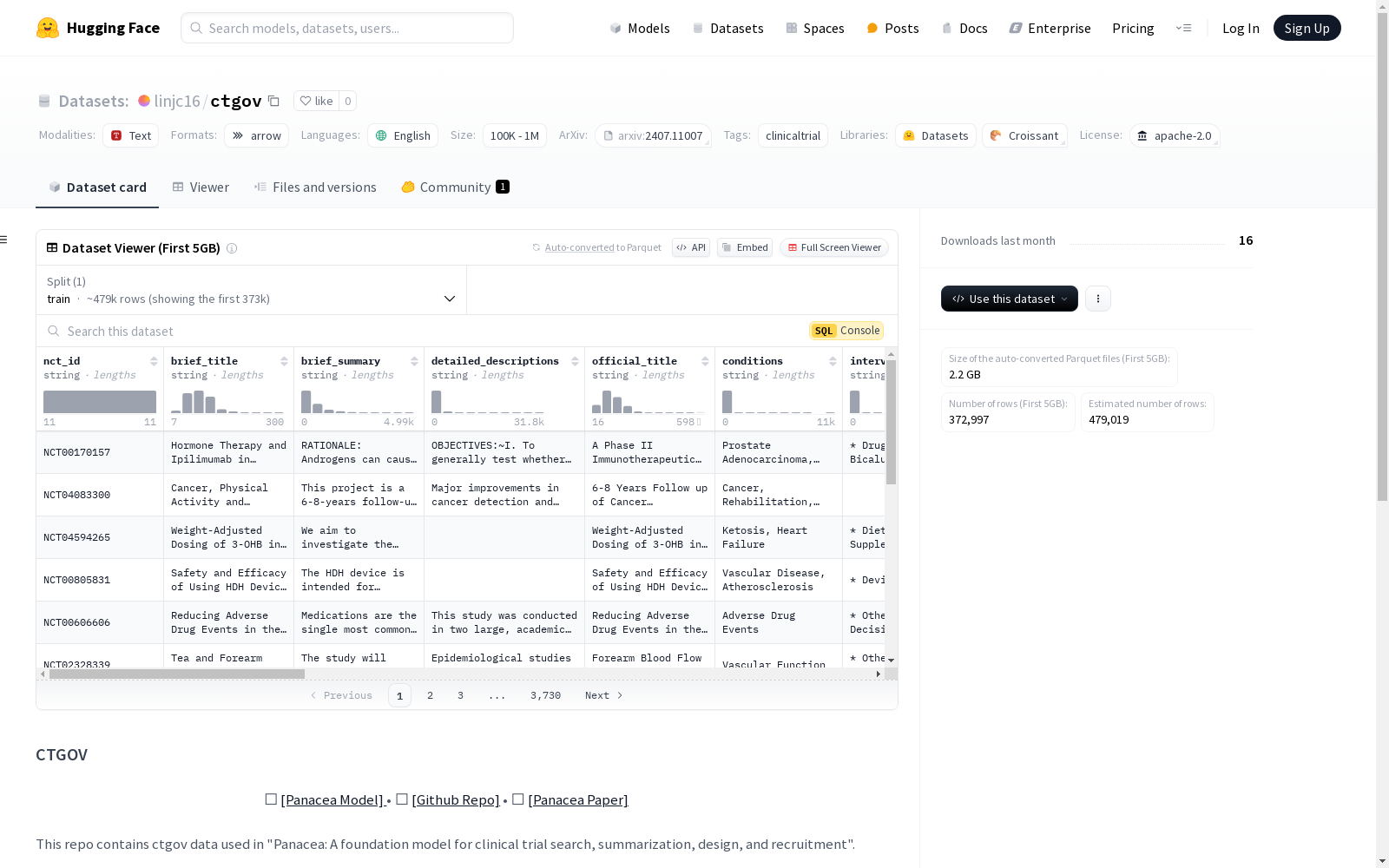This screenshot has height=868, width=1389.
Task: Sort the nct_id column
Action: point(154,361)
